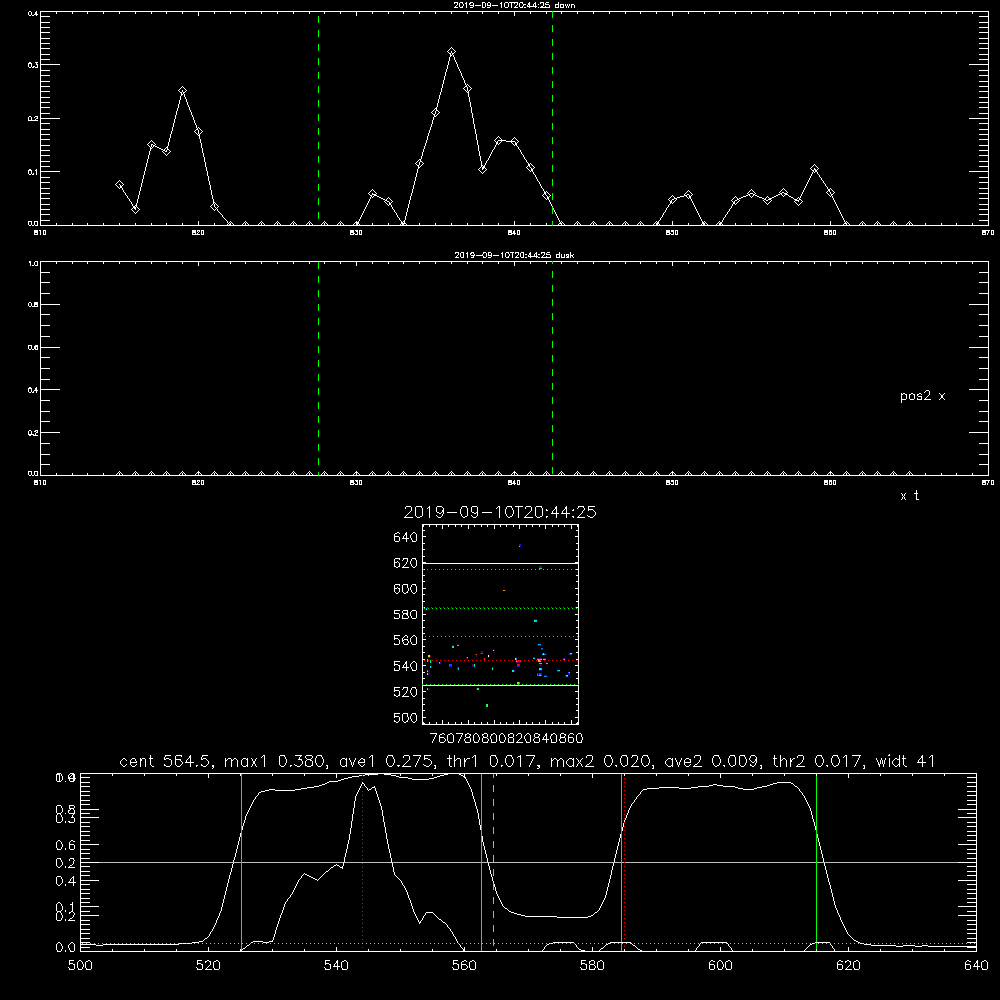The height and width of the screenshot is (1000, 1000).
Task: Select the 'pos2 x' label in dusk plot
Action: 922,396
